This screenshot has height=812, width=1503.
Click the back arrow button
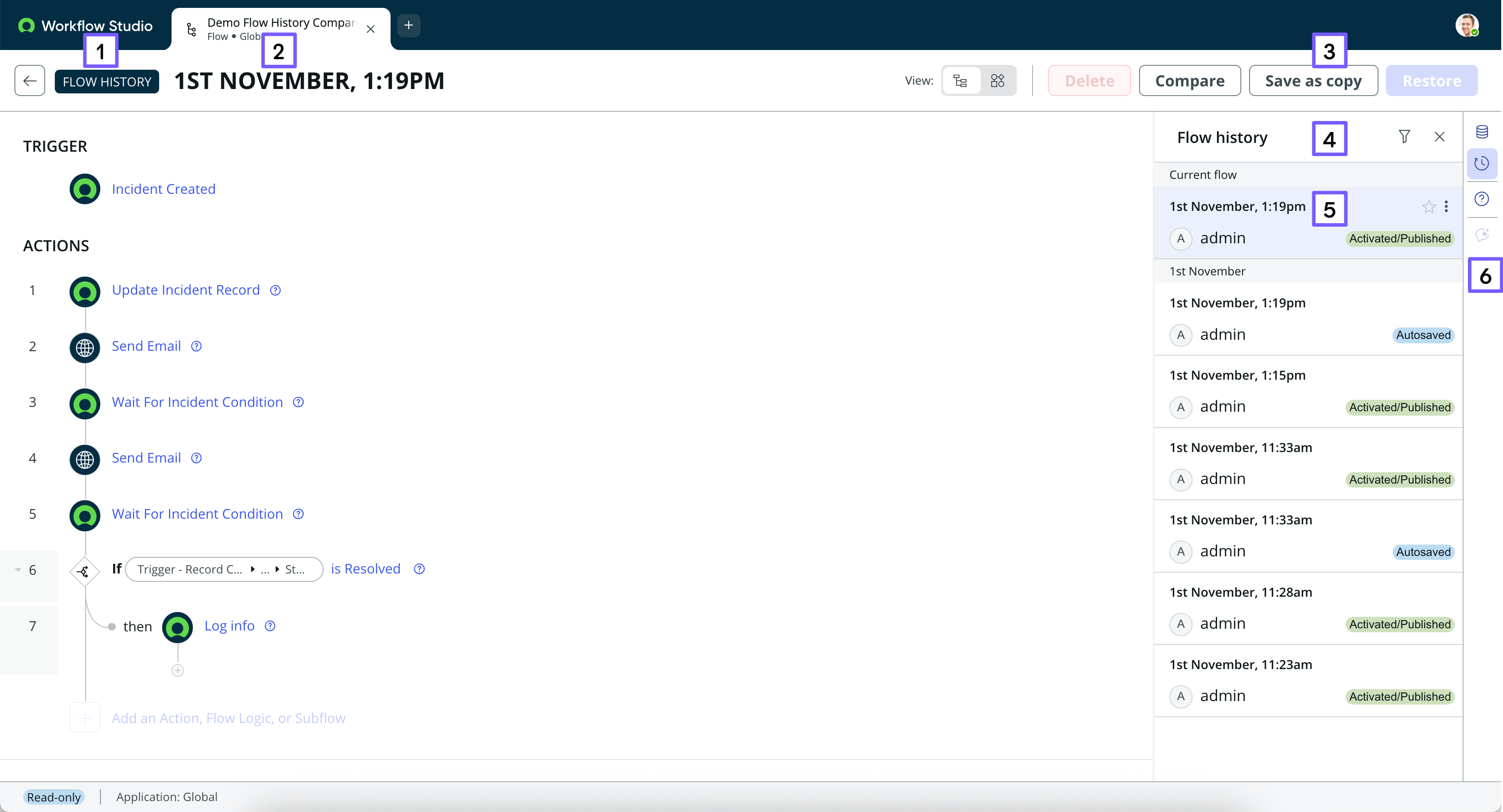pyautogui.click(x=30, y=81)
